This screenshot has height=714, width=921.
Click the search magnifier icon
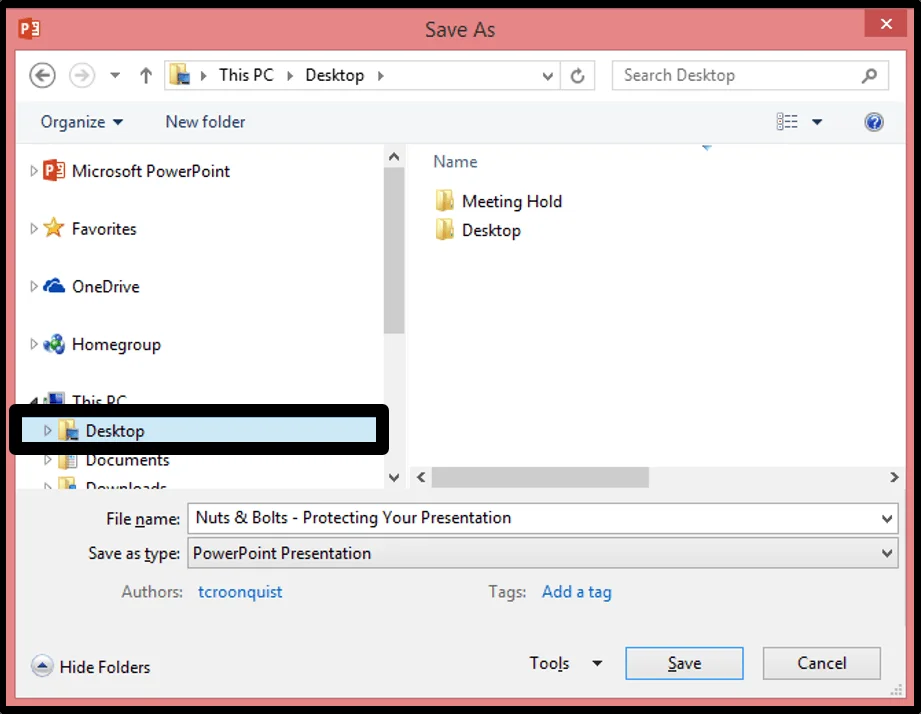pos(870,75)
